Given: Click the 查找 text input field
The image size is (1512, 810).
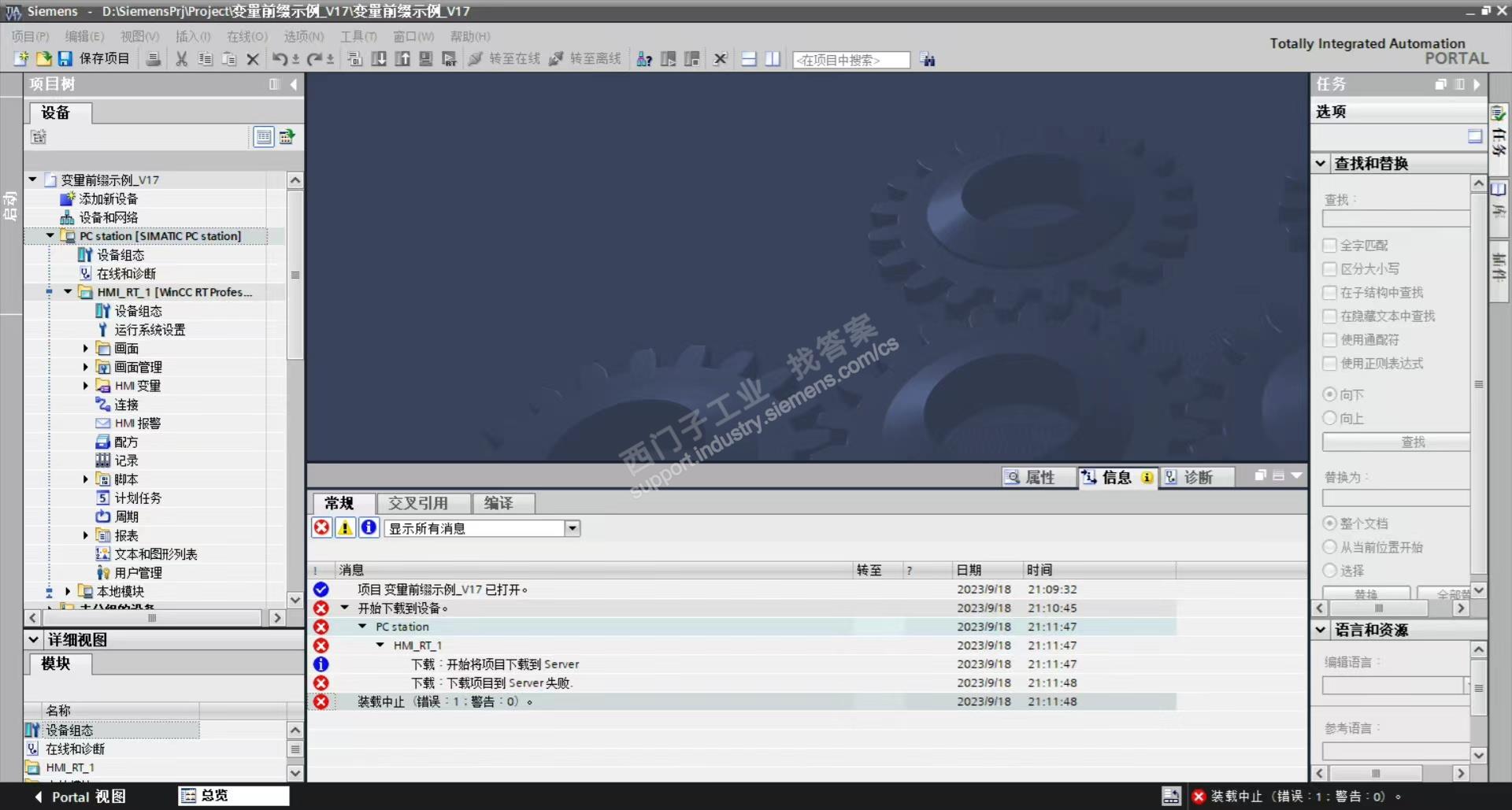Looking at the screenshot, I should pos(1396,219).
